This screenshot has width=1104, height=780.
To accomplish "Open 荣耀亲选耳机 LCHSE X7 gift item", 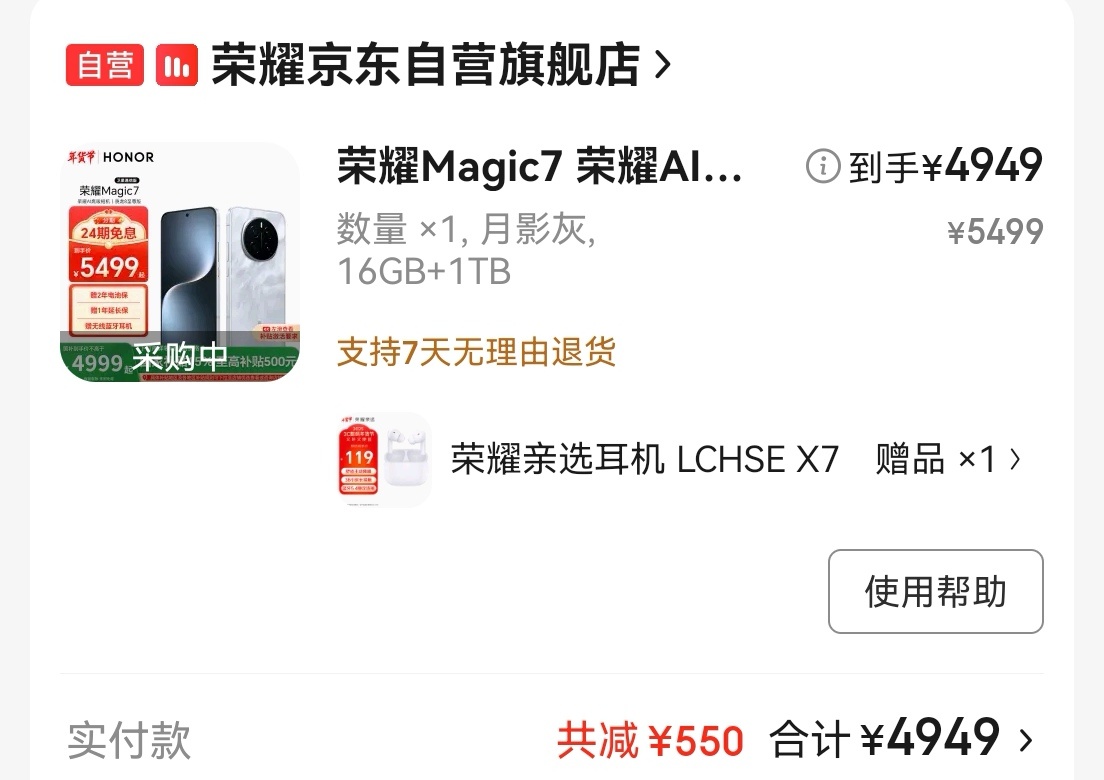I will [x=645, y=460].
